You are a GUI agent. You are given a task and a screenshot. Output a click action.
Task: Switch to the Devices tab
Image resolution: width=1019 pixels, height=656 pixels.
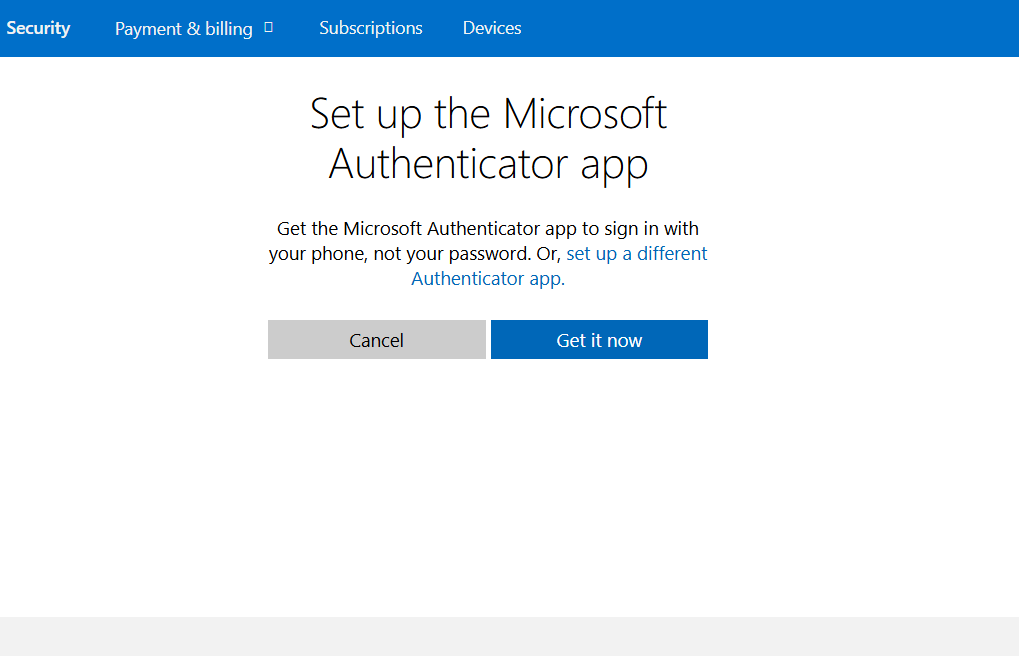[492, 28]
